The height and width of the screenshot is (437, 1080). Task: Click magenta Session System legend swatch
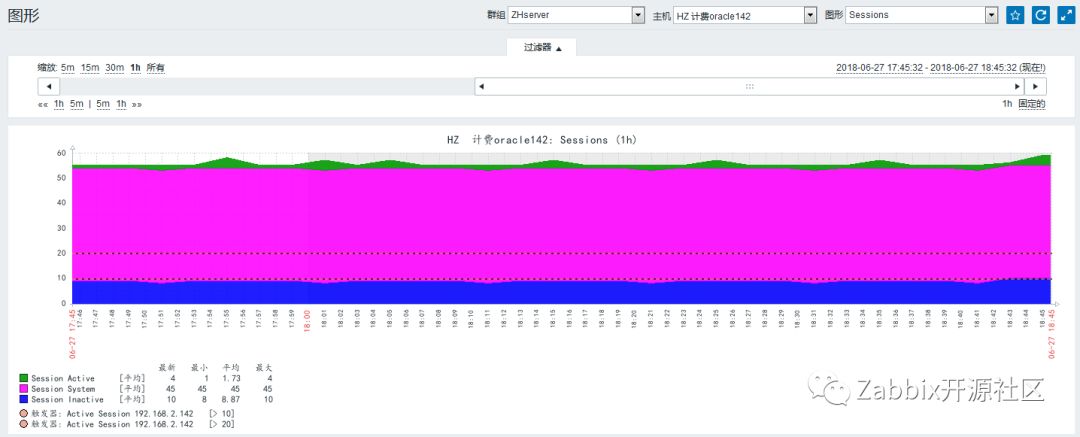coord(24,389)
